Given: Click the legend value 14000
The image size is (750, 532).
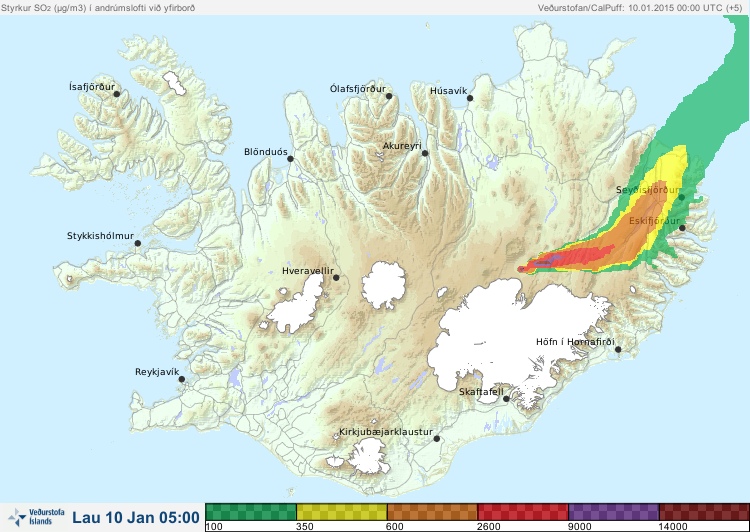Looking at the screenshot, I should [x=673, y=527].
